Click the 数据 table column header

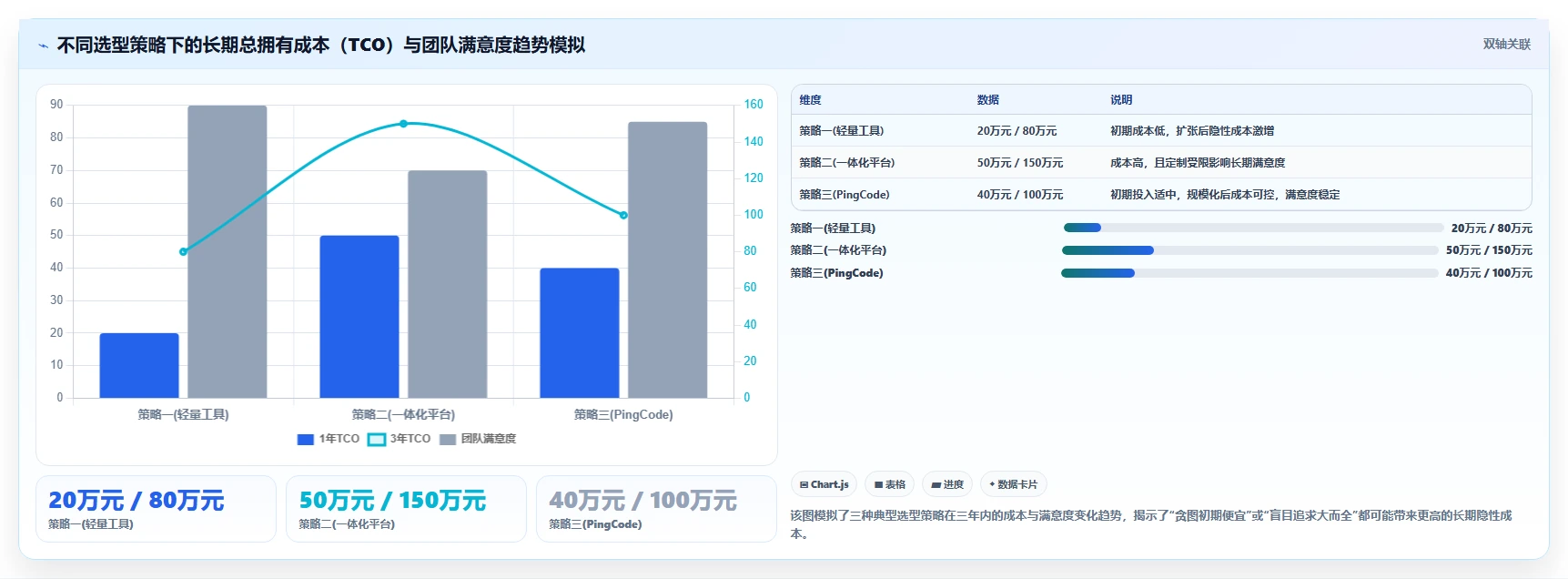[988, 100]
